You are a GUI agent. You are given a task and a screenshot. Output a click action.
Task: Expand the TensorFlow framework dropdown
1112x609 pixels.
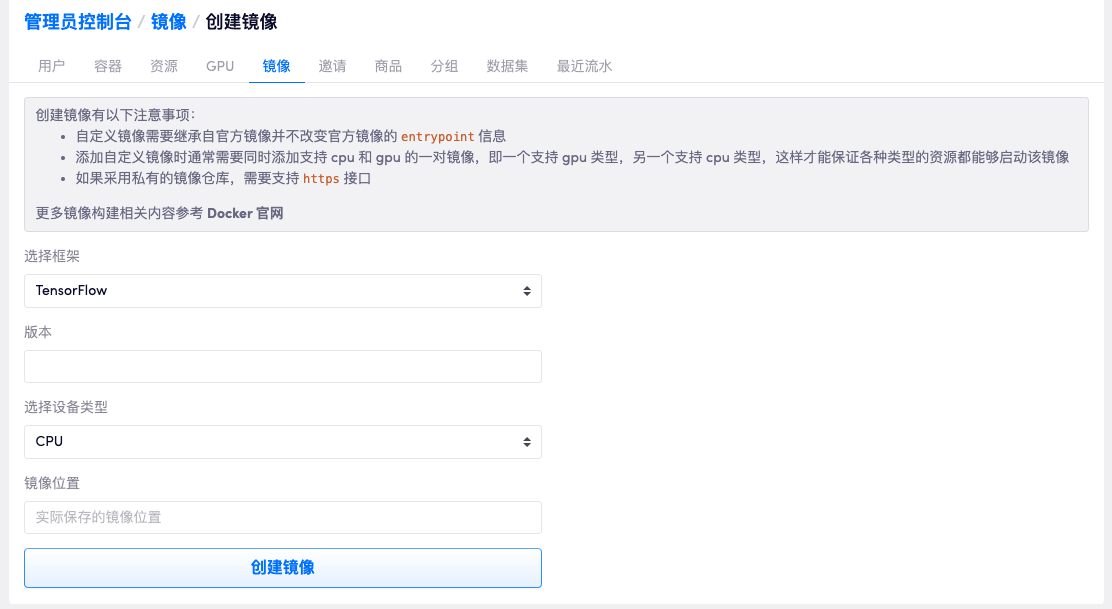click(x=283, y=291)
